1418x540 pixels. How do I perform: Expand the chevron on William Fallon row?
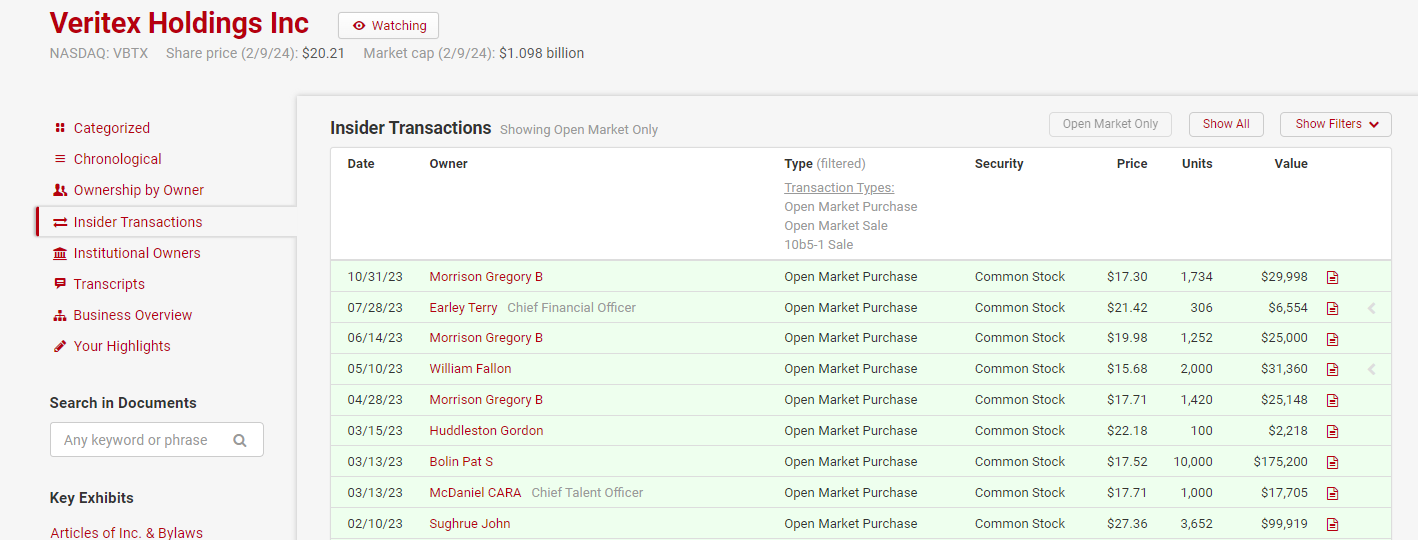[1372, 369]
